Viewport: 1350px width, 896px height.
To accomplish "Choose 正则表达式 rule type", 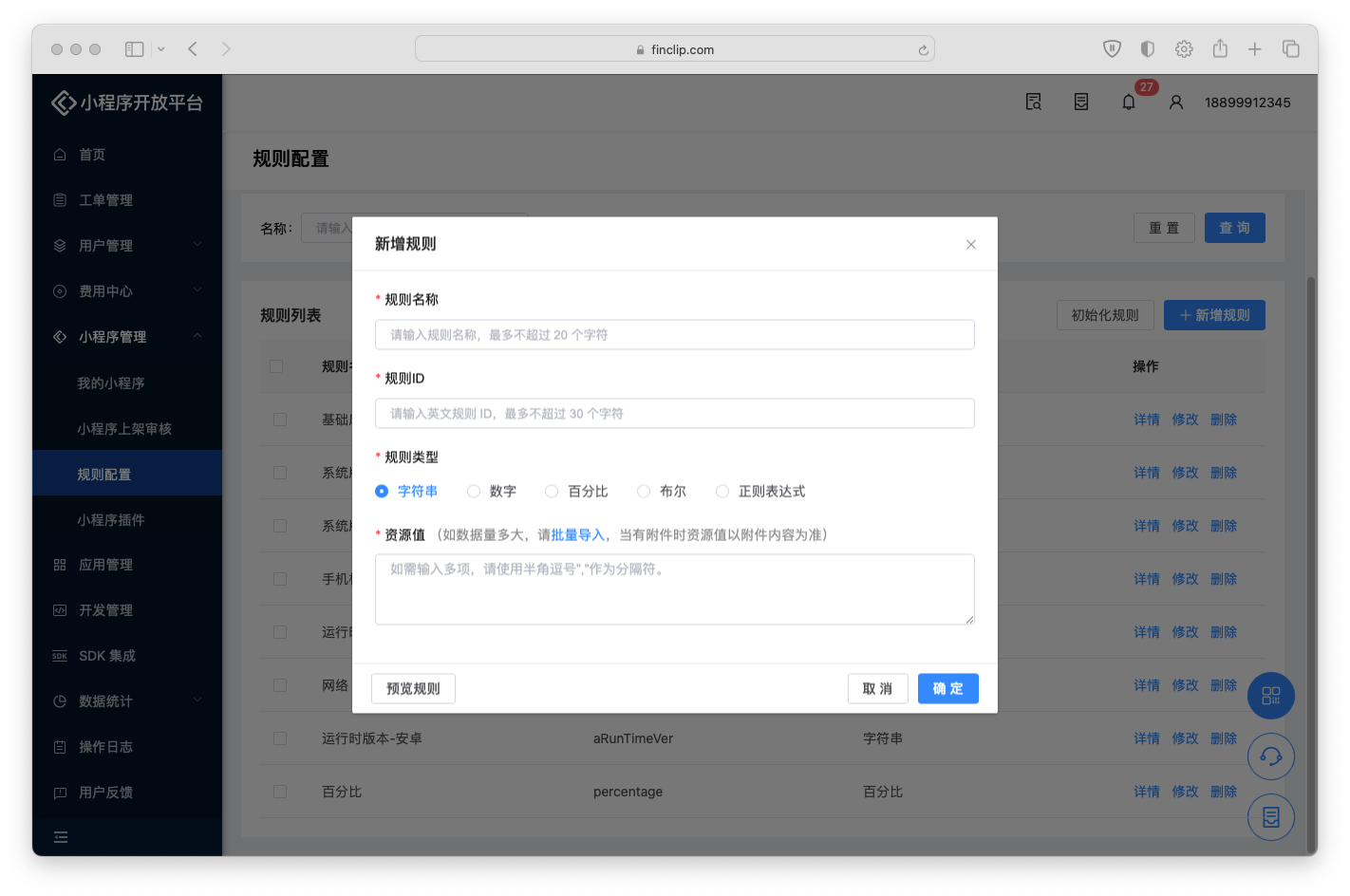I will click(722, 492).
